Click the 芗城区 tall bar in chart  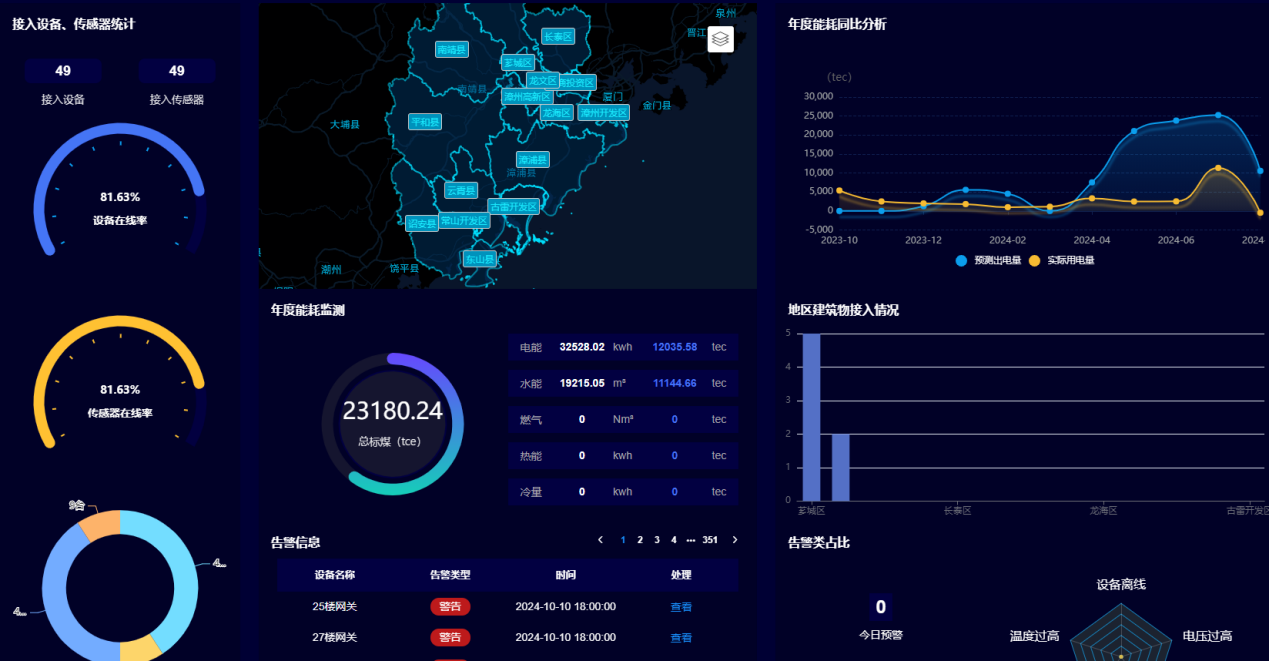point(811,417)
